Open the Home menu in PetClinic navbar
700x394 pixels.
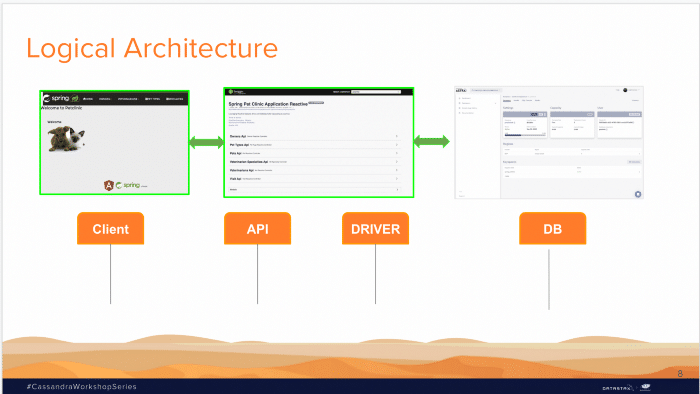(x=88, y=99)
